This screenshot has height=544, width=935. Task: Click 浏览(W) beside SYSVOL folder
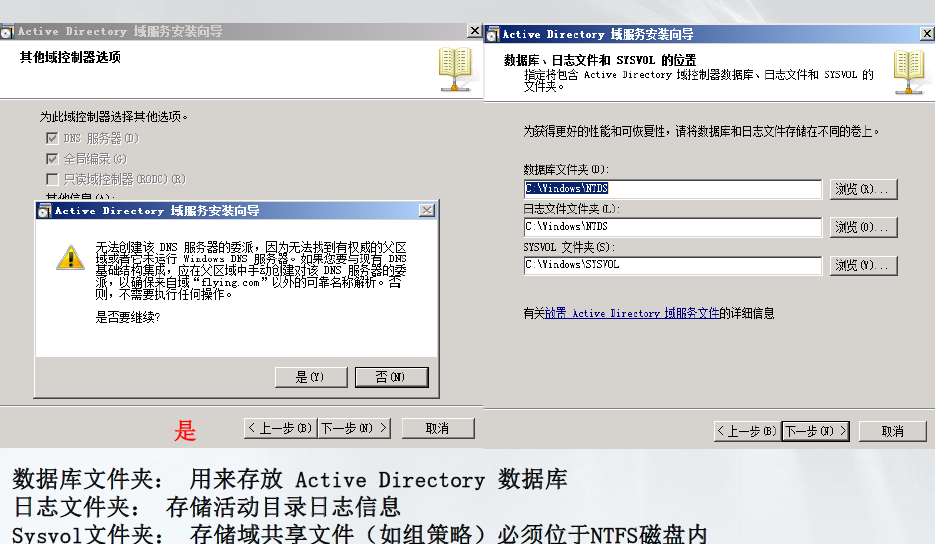click(x=863, y=265)
